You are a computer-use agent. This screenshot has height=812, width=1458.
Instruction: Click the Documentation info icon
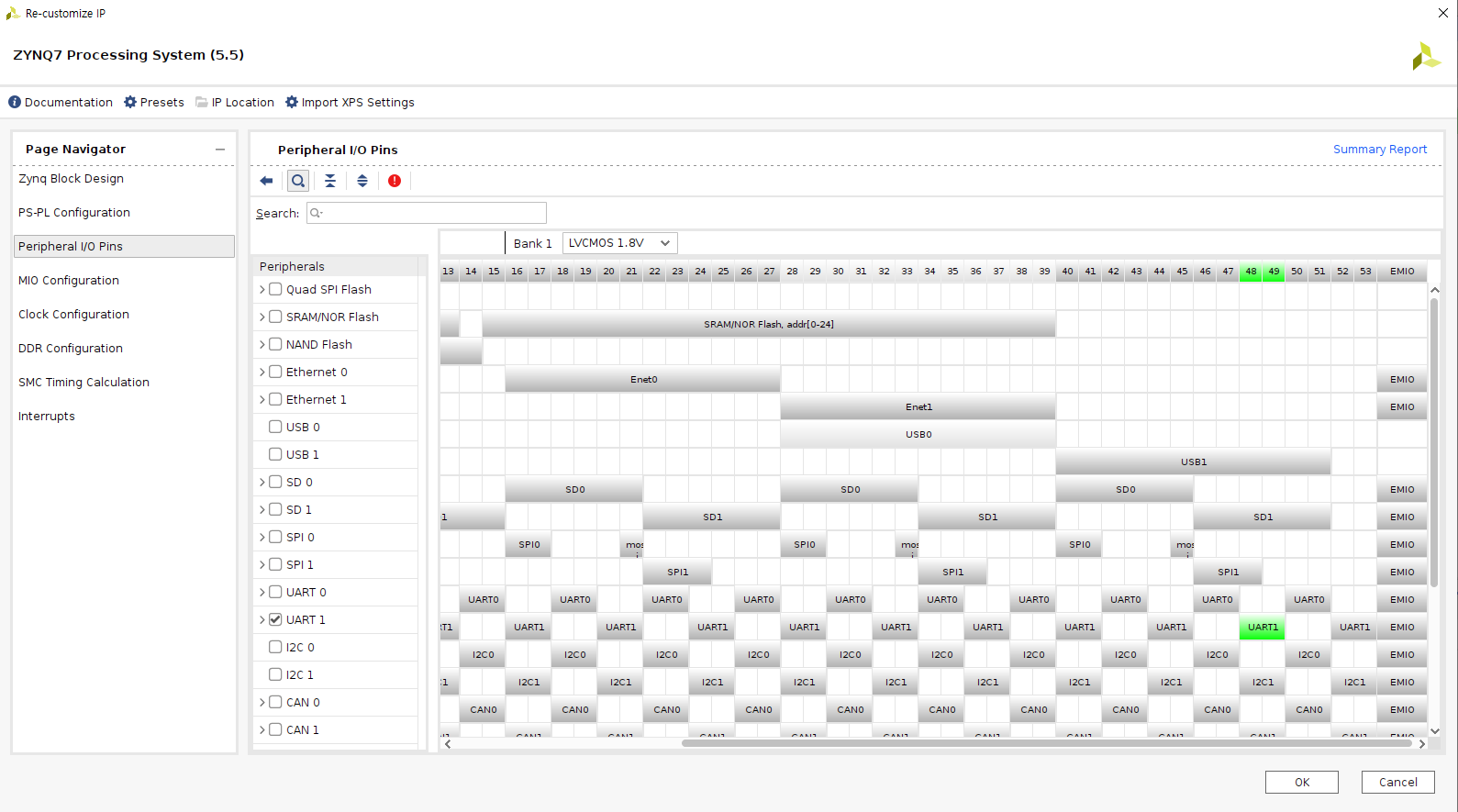(15, 102)
